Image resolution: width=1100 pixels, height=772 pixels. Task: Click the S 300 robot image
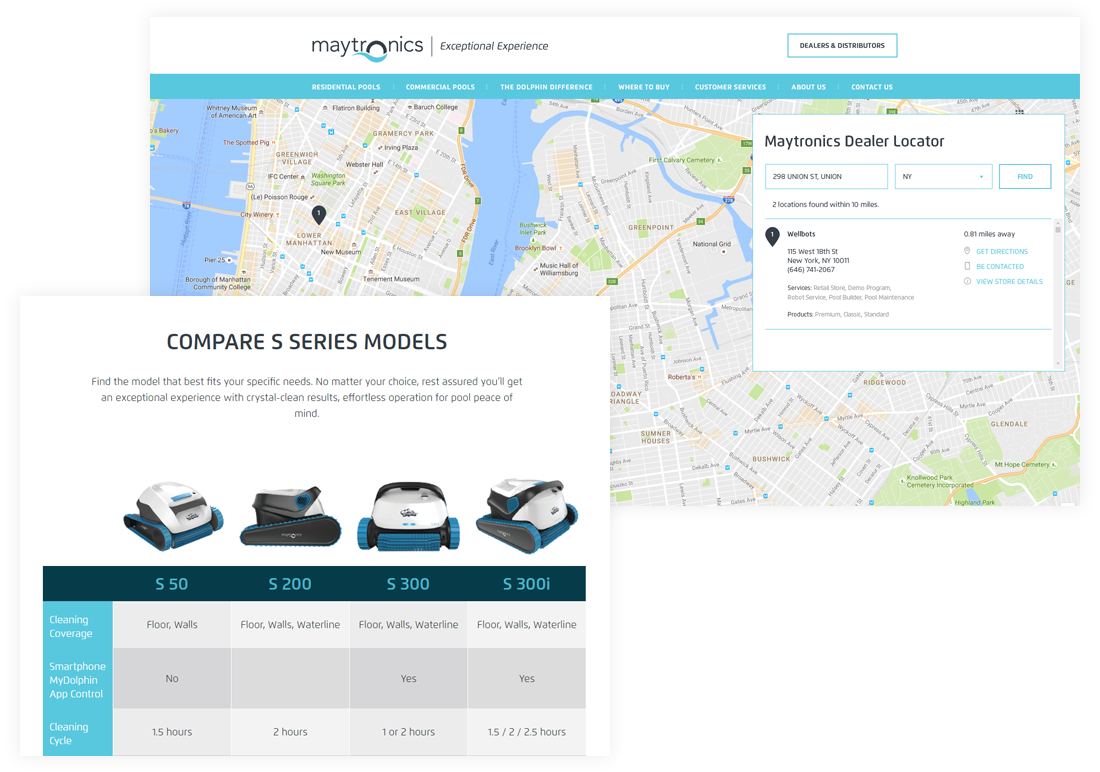pos(408,517)
